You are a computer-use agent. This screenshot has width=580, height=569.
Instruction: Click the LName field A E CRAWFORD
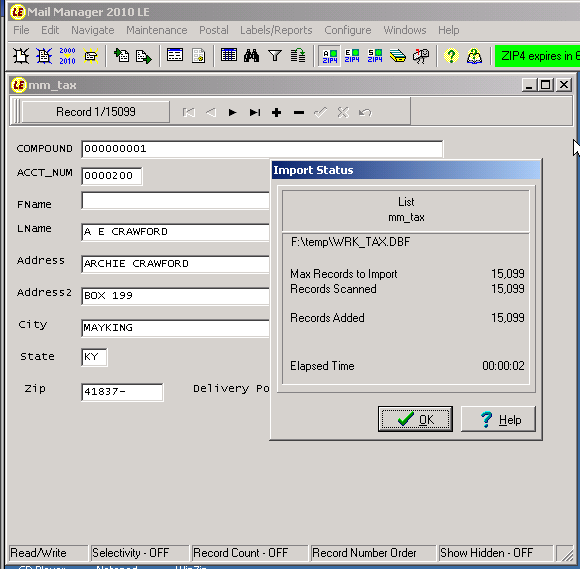[x=176, y=232]
